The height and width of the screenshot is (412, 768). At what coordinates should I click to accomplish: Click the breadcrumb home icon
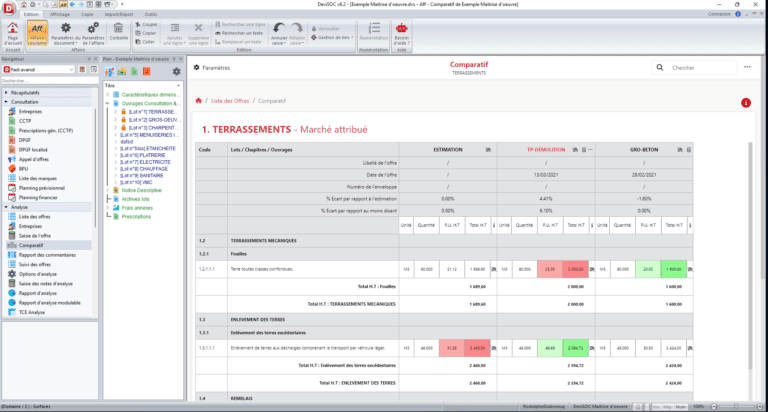click(x=199, y=101)
